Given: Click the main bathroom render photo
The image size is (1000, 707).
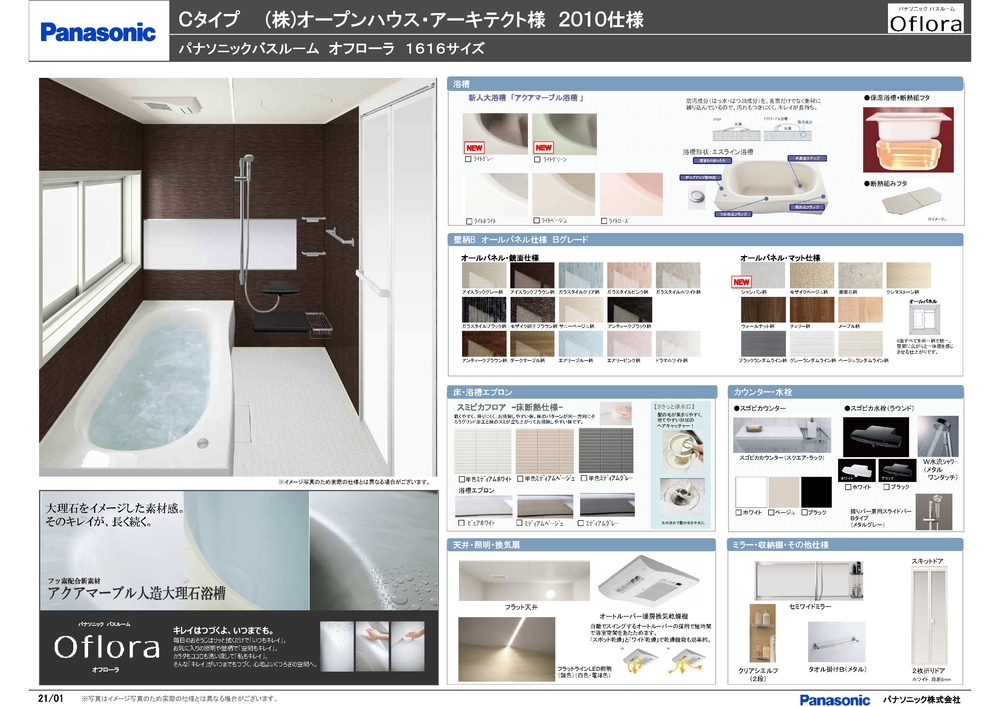Looking at the screenshot, I should click(238, 277).
